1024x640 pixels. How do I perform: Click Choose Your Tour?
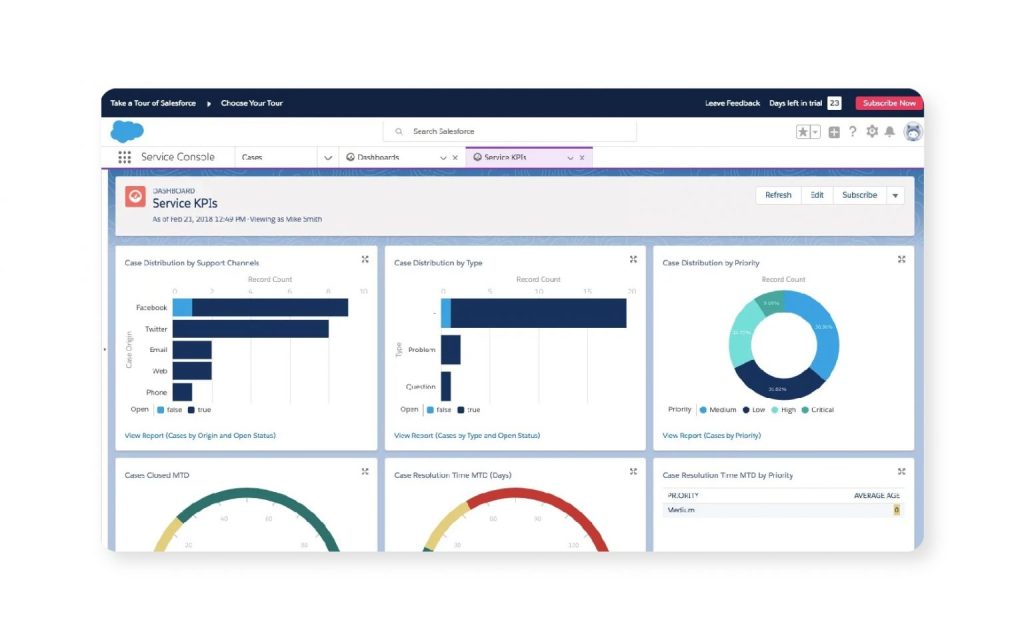[251, 103]
